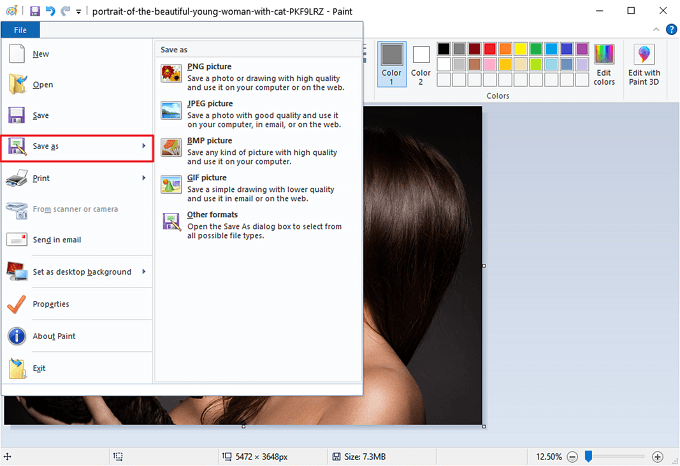Expand Set as desktop background submenu arrow

tap(144, 271)
